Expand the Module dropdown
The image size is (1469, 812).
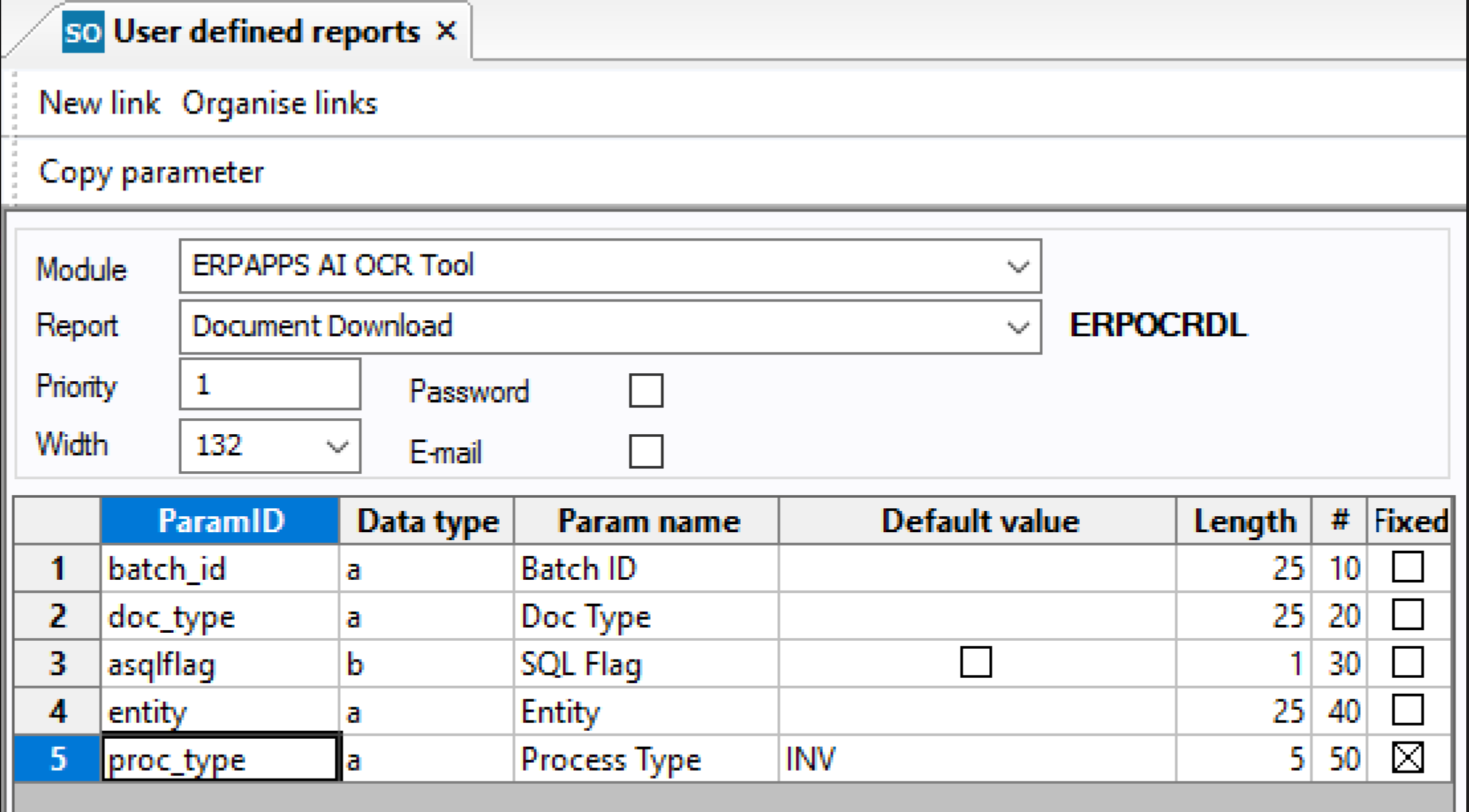pyautogui.click(x=1017, y=267)
